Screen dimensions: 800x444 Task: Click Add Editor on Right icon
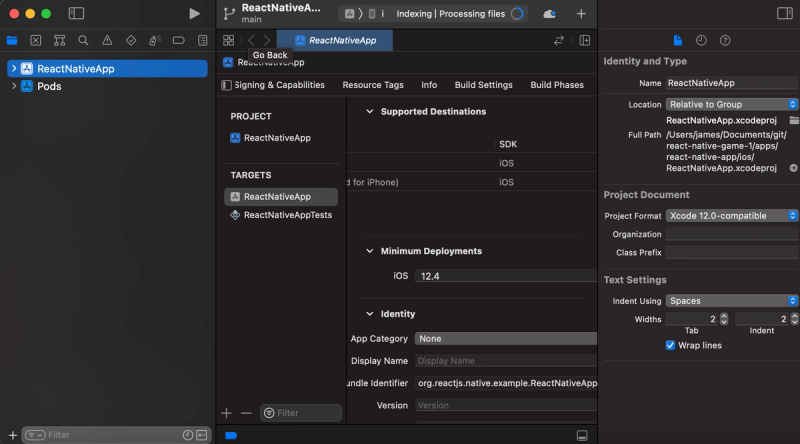tap(585, 40)
